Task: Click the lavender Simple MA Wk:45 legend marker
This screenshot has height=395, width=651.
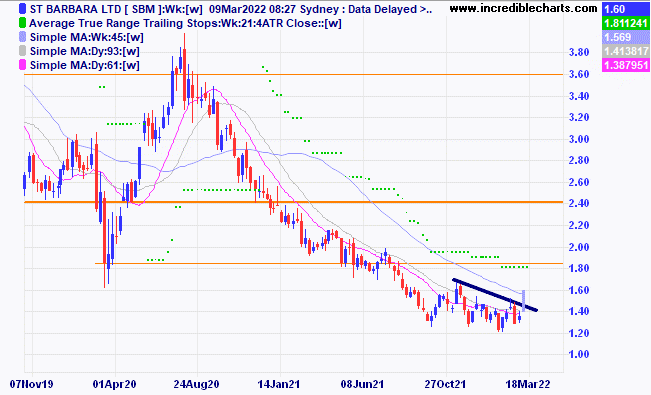Action: (x=22, y=37)
